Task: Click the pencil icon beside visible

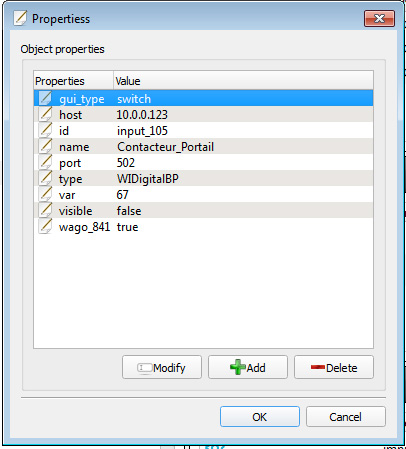Action: click(45, 210)
